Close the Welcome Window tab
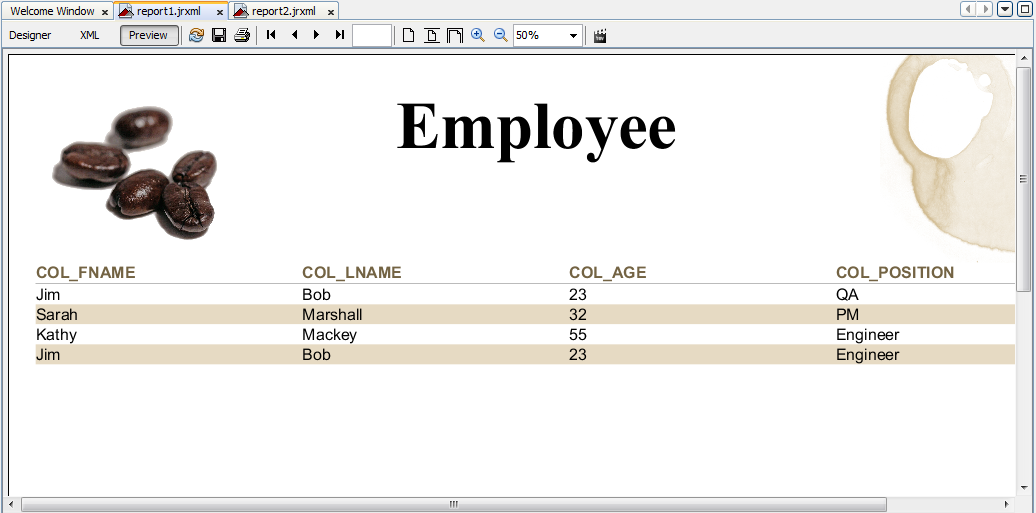 click(x=104, y=12)
